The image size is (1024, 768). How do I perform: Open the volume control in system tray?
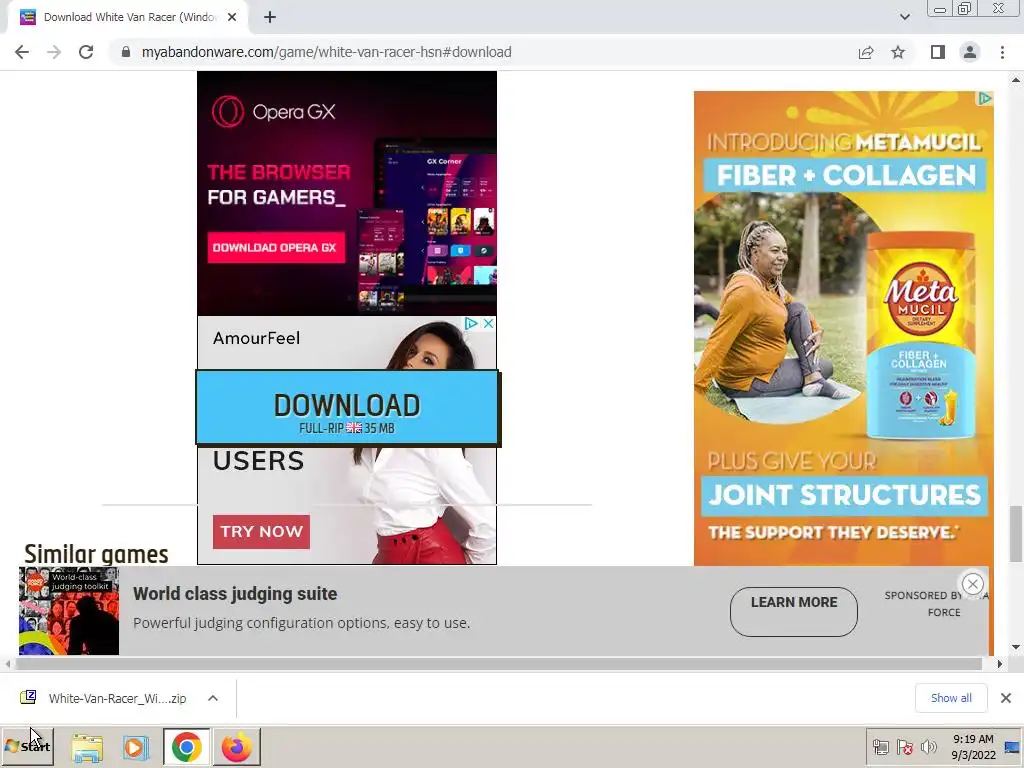(928, 746)
